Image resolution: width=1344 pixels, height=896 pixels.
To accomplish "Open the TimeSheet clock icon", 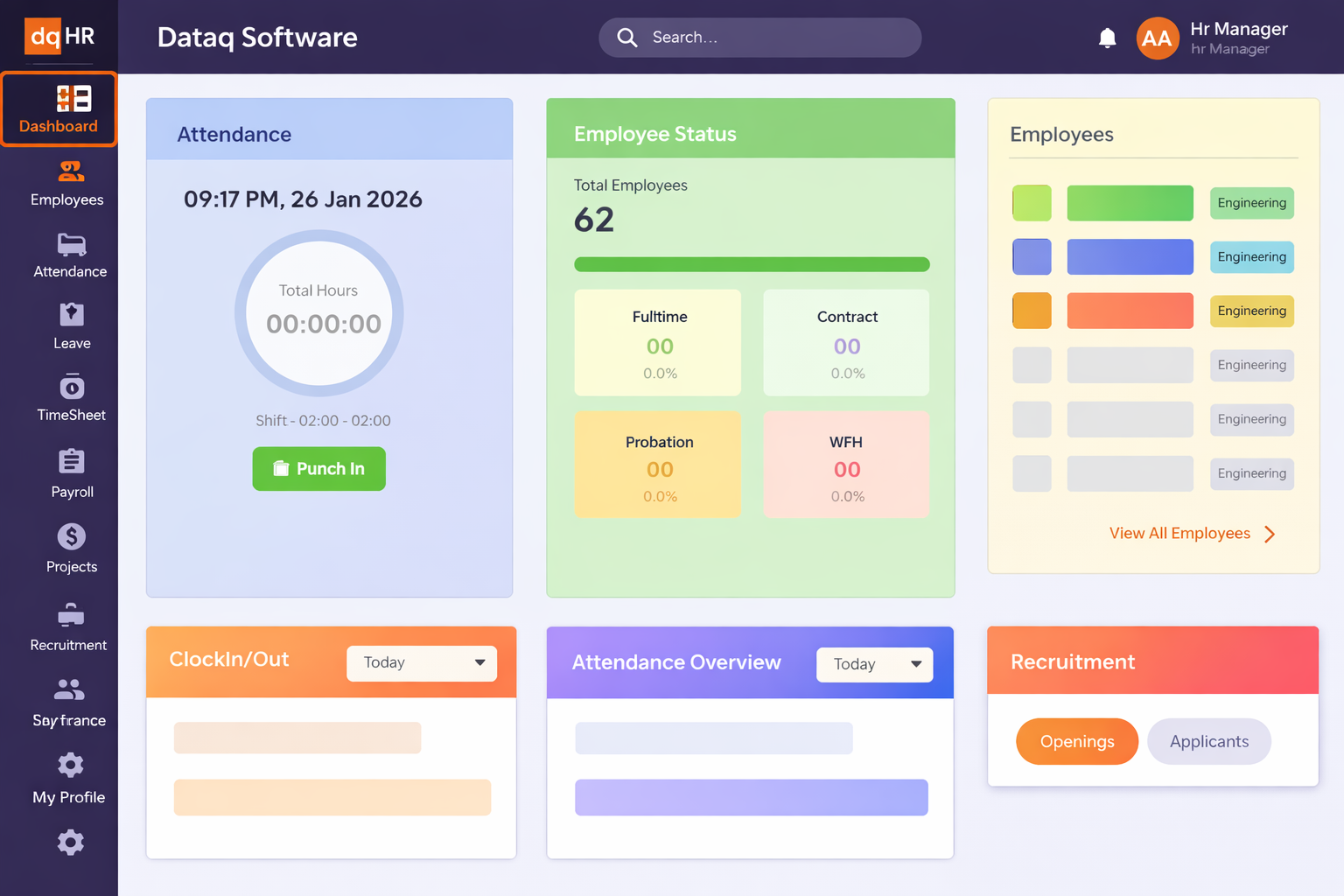I will tap(71, 387).
